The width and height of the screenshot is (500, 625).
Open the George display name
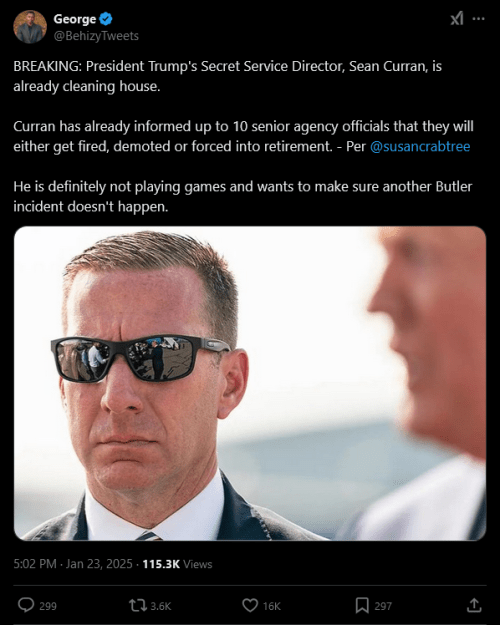(x=75, y=19)
